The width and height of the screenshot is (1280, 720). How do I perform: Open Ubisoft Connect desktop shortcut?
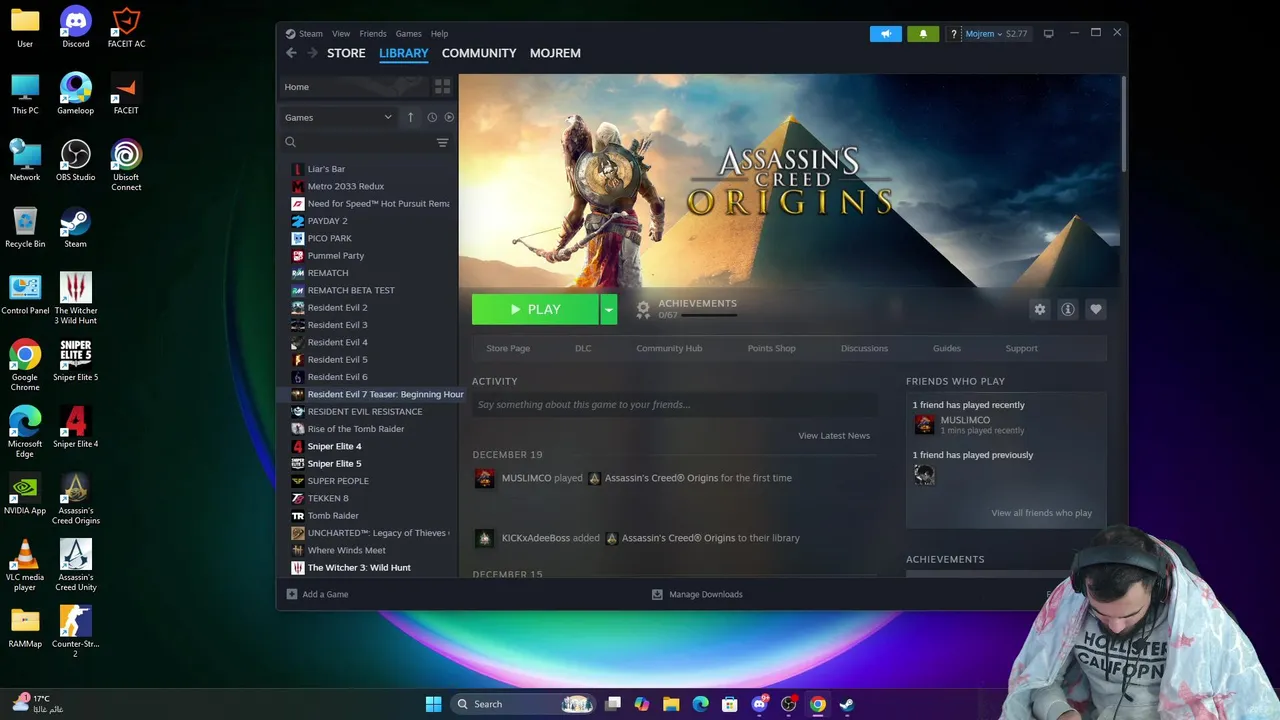coord(126,165)
